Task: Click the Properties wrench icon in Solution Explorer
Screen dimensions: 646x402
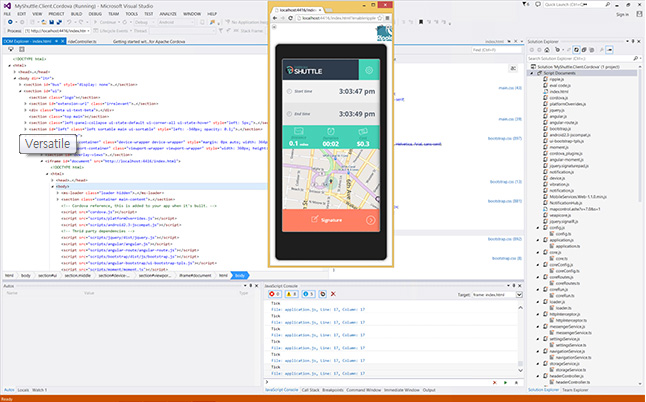Action: coord(602,50)
